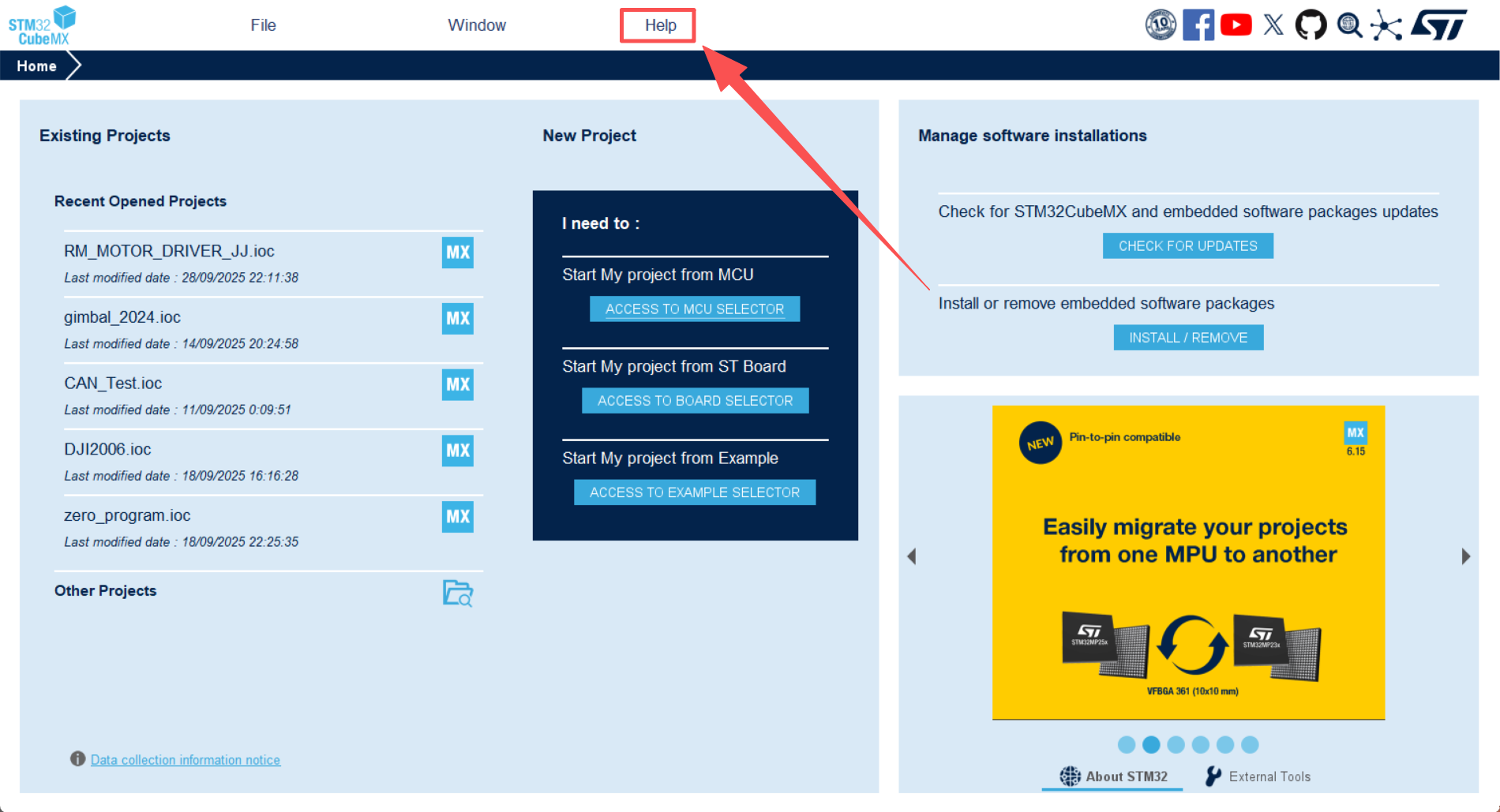Screen dimensions: 1500x812
Task: Click the STM32CubeMX logo
Action: pos(43,25)
